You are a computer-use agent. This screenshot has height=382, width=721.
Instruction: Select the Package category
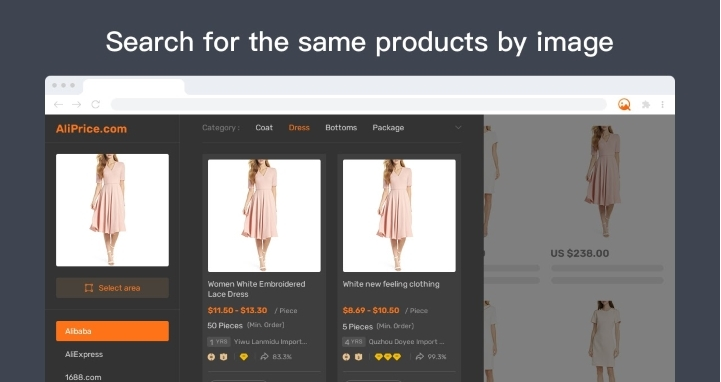tap(388, 128)
